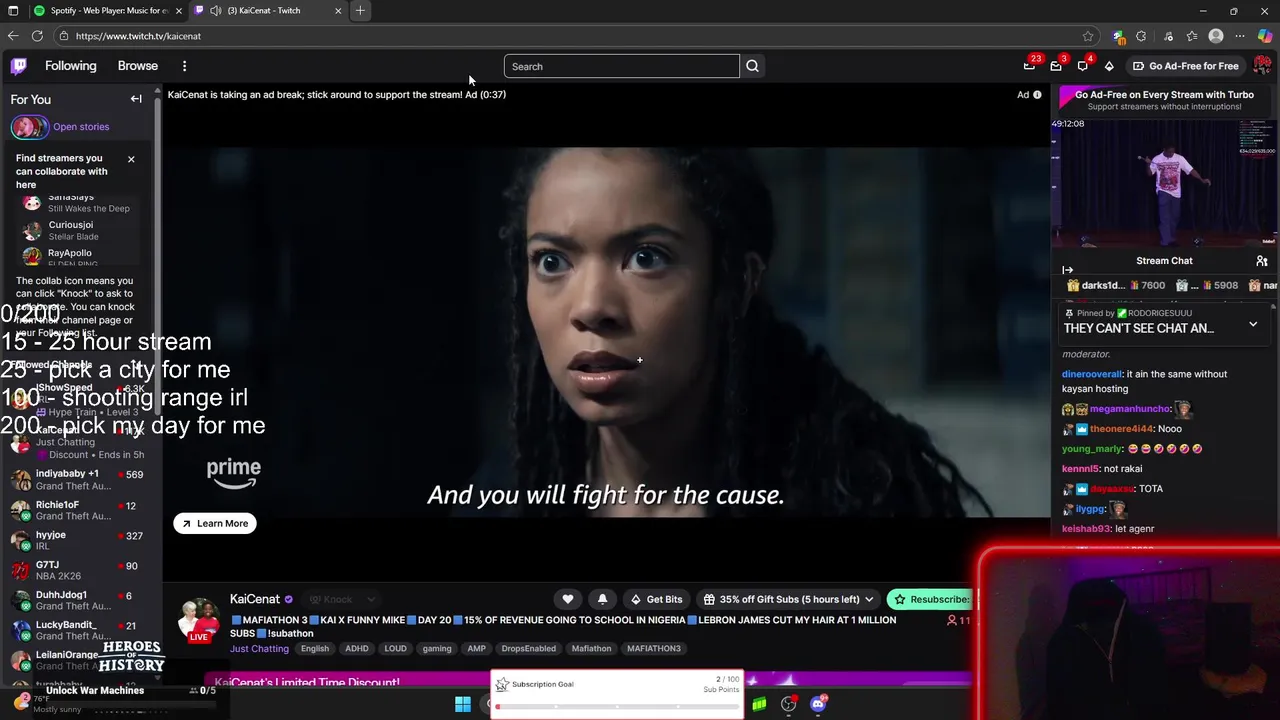Open whispers icon with badge 4
Screen dimensions: 1280x720
pos(1083,66)
